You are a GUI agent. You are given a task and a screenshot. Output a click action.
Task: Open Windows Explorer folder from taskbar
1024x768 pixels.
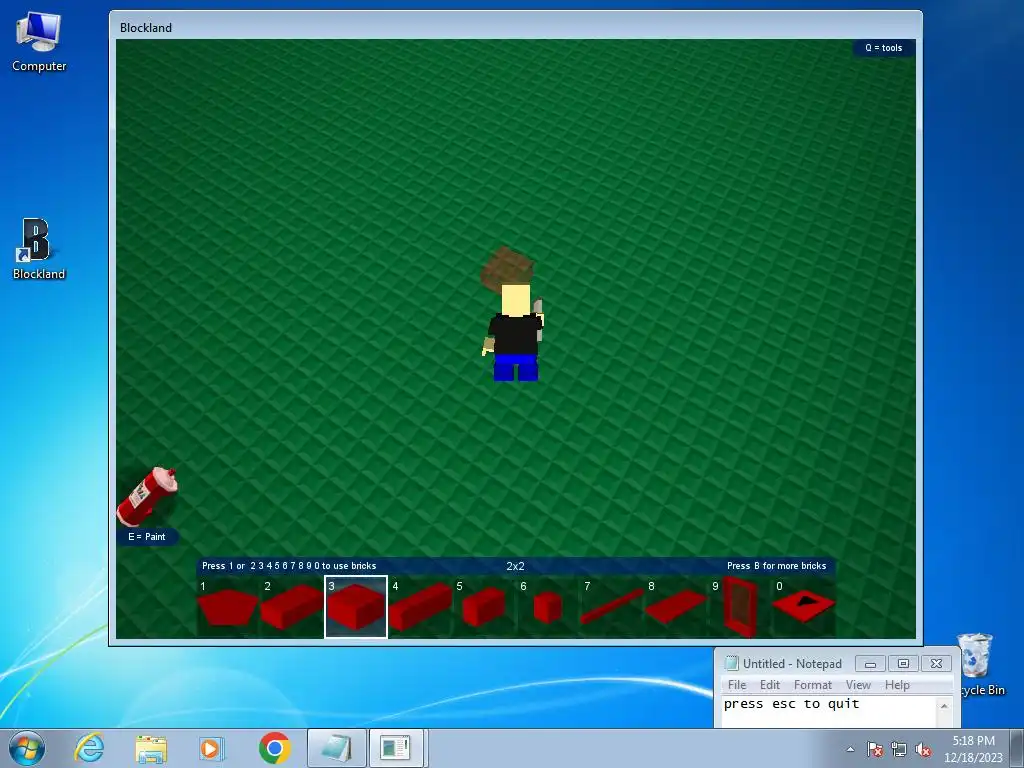click(x=151, y=748)
